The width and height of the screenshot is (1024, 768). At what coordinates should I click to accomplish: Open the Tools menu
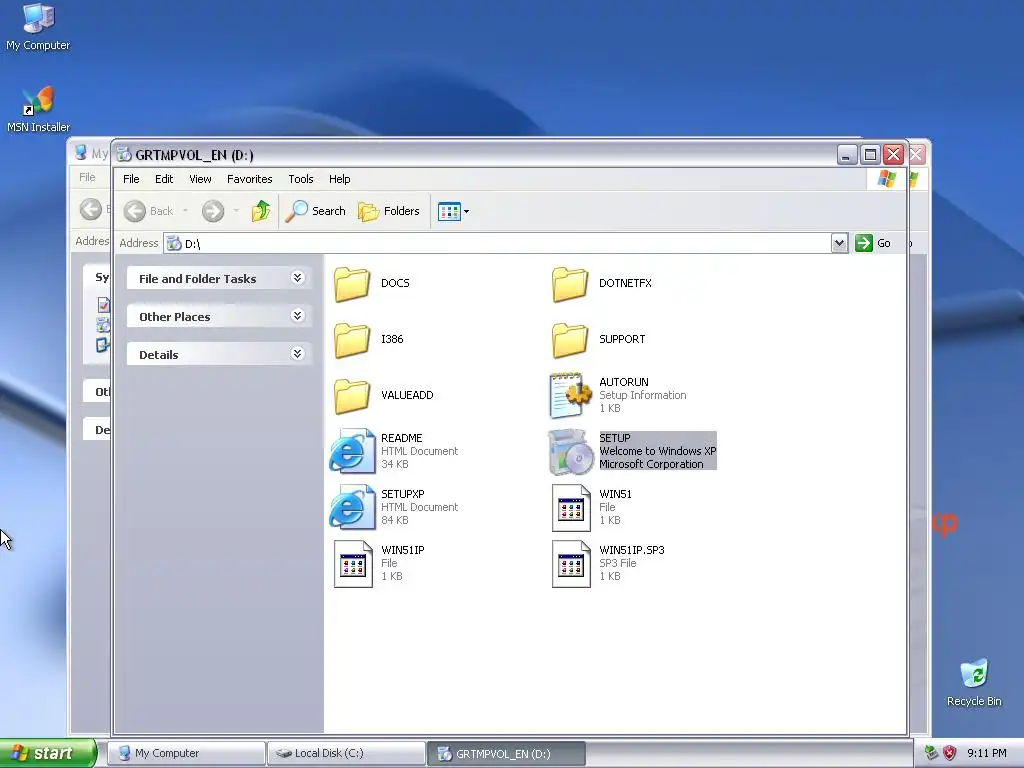301,179
